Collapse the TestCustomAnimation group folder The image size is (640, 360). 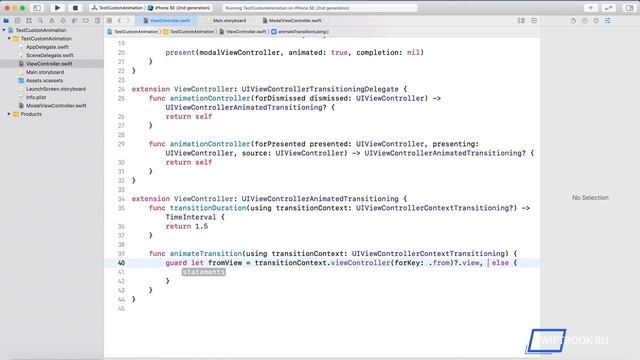point(9,38)
